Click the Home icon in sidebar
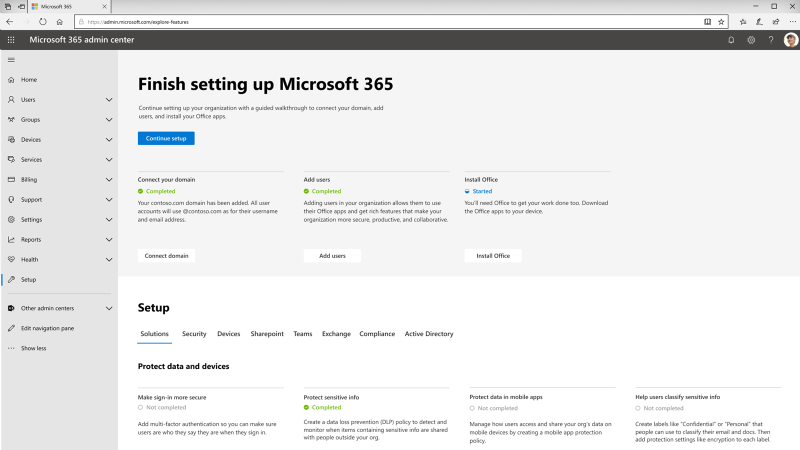This screenshot has width=800, height=450. [11, 80]
